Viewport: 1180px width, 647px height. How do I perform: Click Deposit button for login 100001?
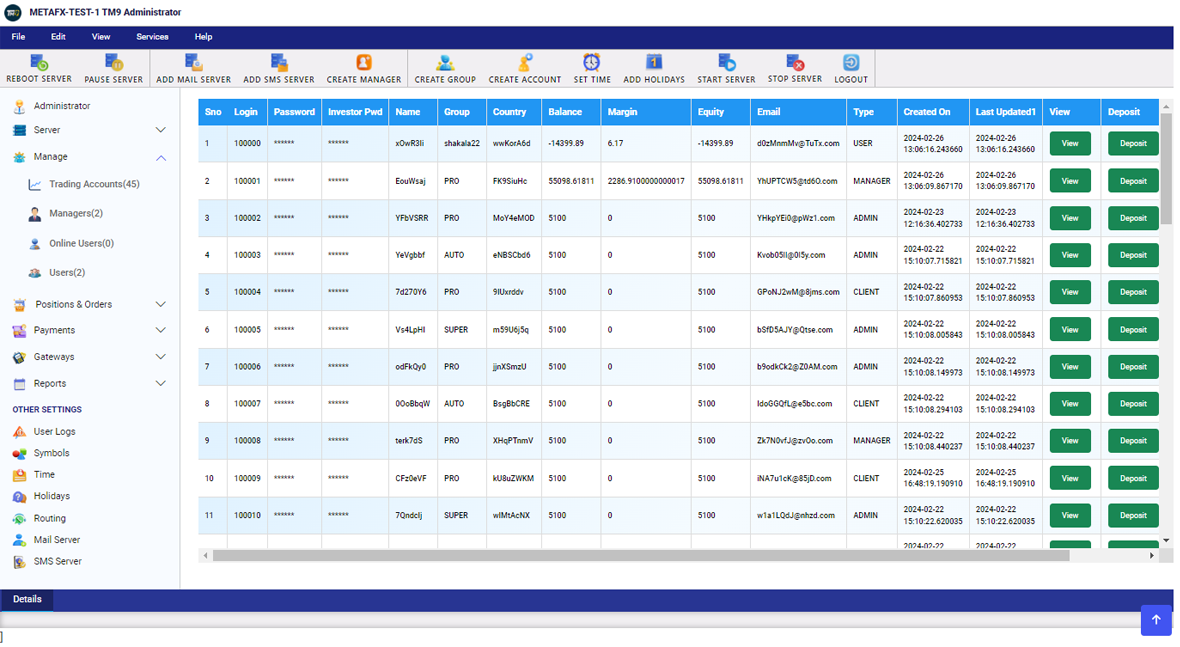coord(1133,181)
